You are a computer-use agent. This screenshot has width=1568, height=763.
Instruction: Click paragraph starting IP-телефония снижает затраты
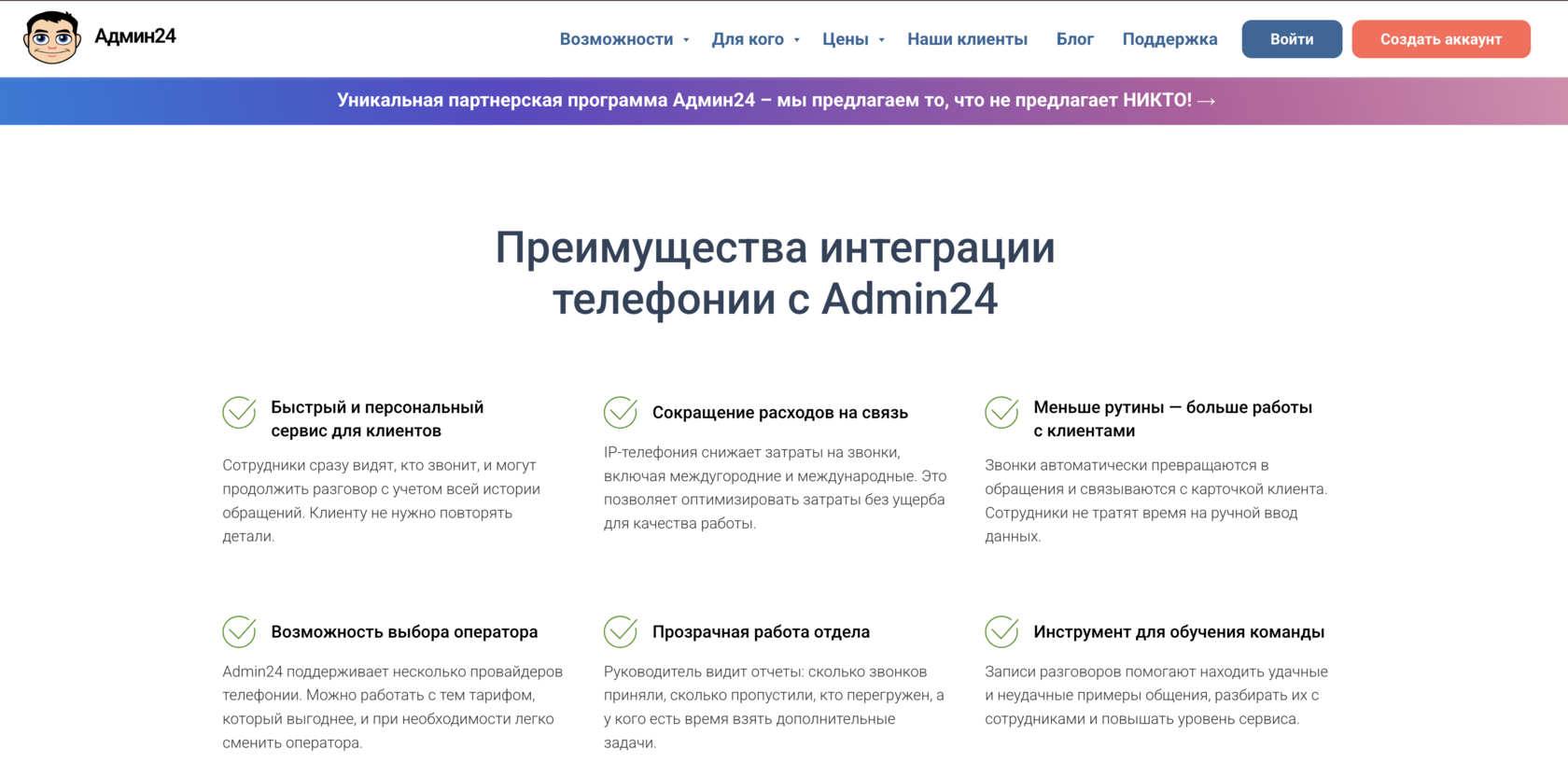pos(775,487)
